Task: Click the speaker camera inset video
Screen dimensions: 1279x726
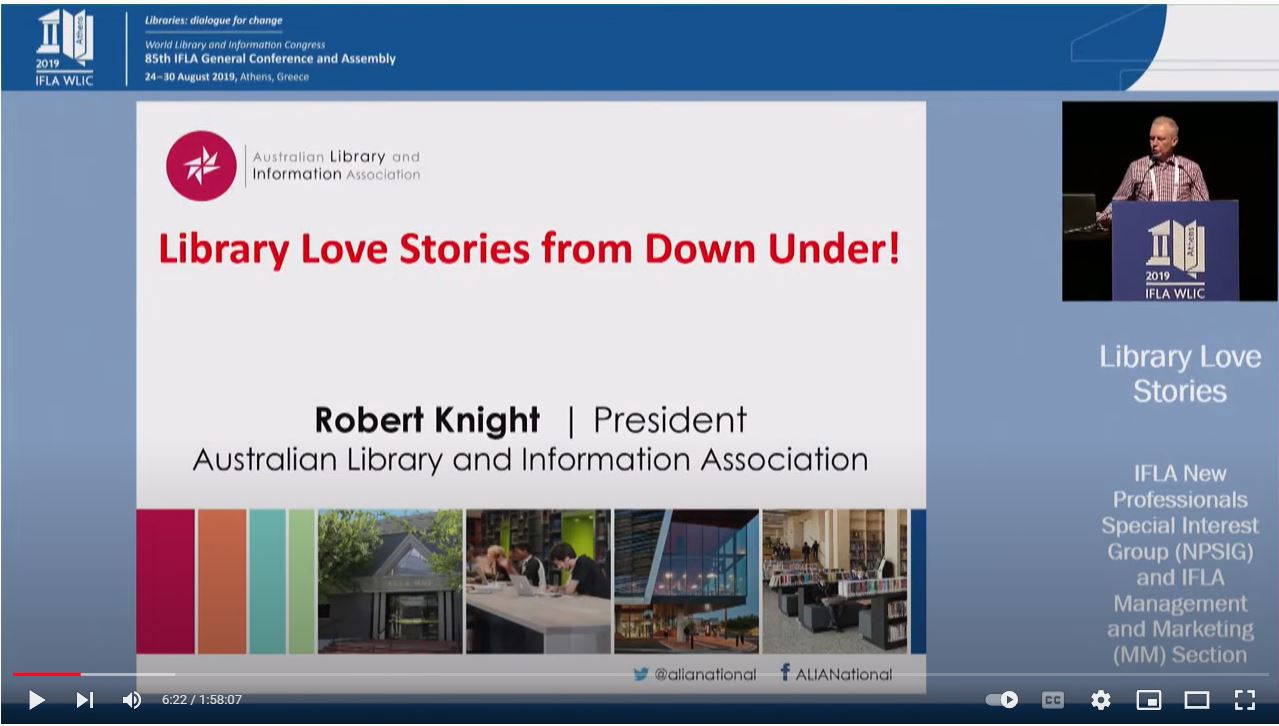Action: tap(1169, 200)
